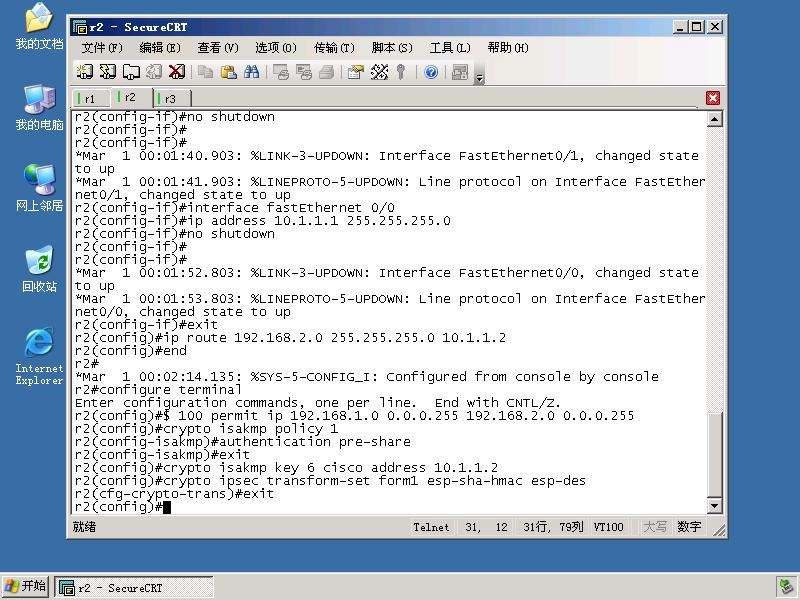Click the Public Key assistant key icon
The image size is (800, 600).
pyautogui.click(x=401, y=72)
